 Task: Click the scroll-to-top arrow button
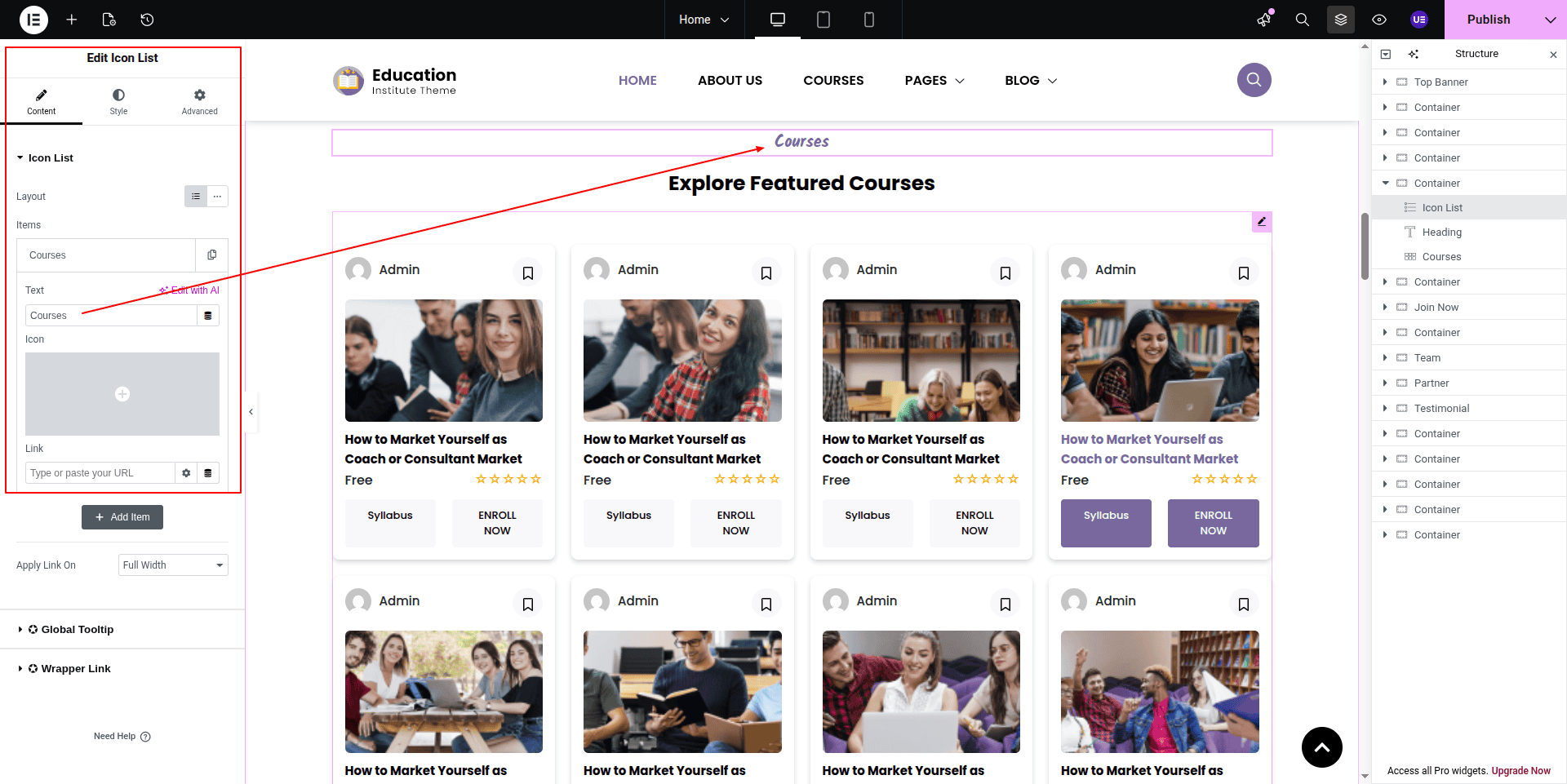pos(1321,746)
